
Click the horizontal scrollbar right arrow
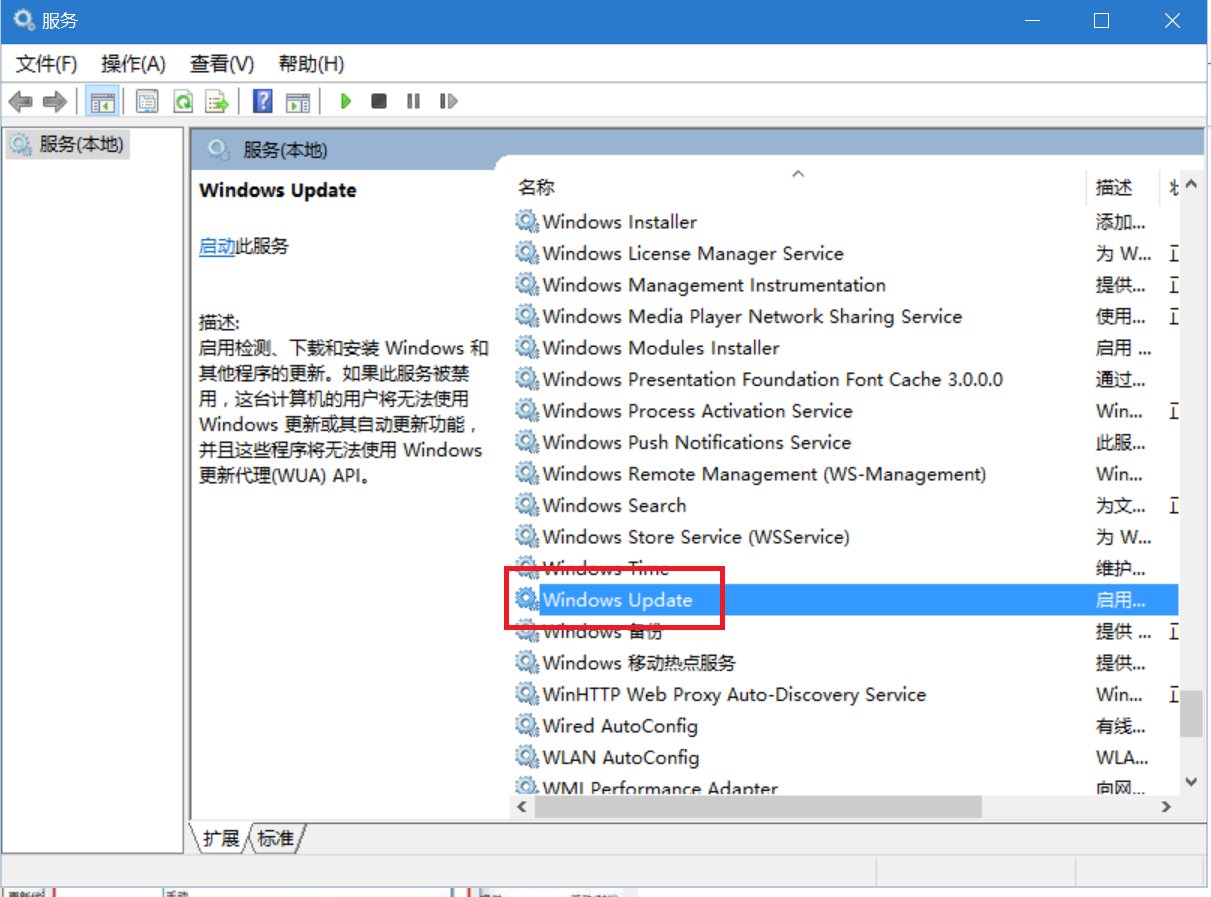(x=1166, y=806)
